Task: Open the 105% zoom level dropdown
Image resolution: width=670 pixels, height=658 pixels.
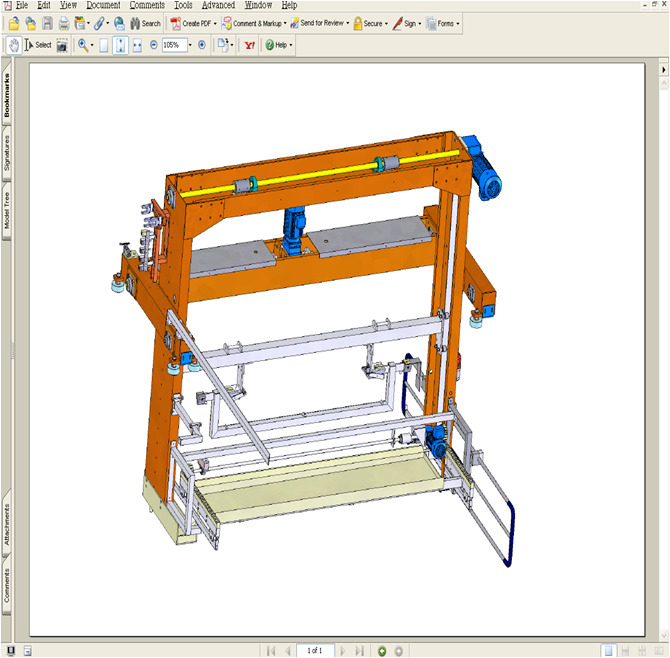Action: (x=189, y=45)
